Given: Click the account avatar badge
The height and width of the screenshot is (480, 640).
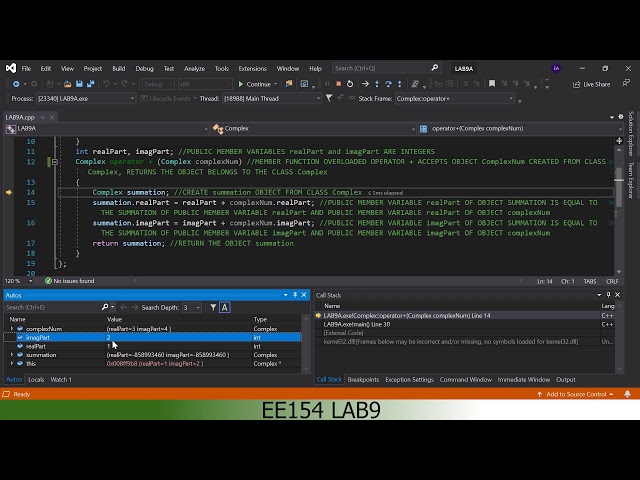Looking at the screenshot, I should point(556,69).
